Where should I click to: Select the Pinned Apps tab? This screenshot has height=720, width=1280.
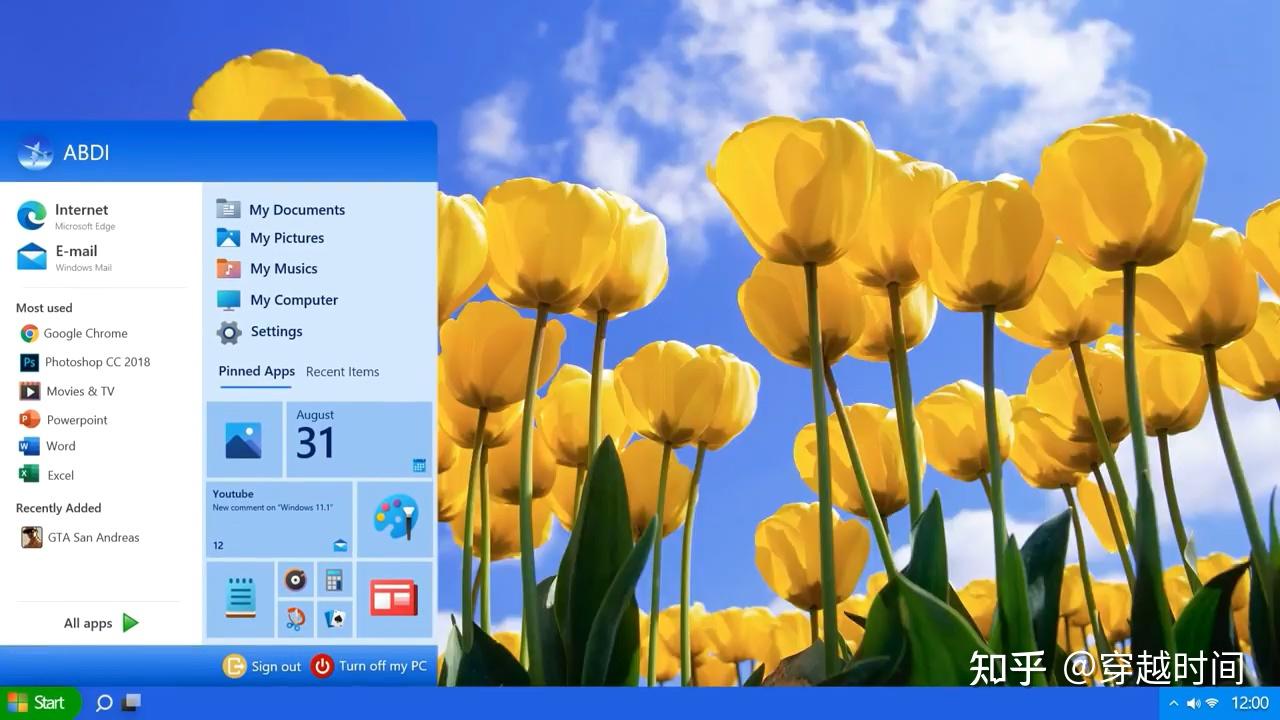[256, 371]
